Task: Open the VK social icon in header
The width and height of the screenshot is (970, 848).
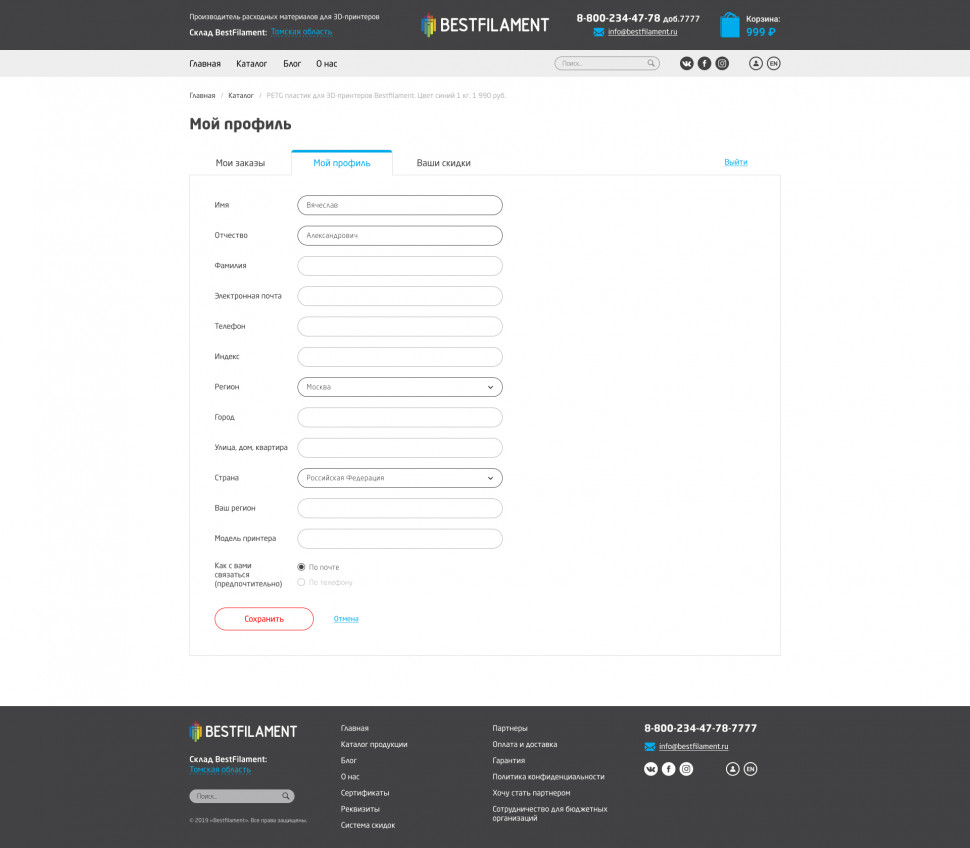Action: (x=687, y=63)
